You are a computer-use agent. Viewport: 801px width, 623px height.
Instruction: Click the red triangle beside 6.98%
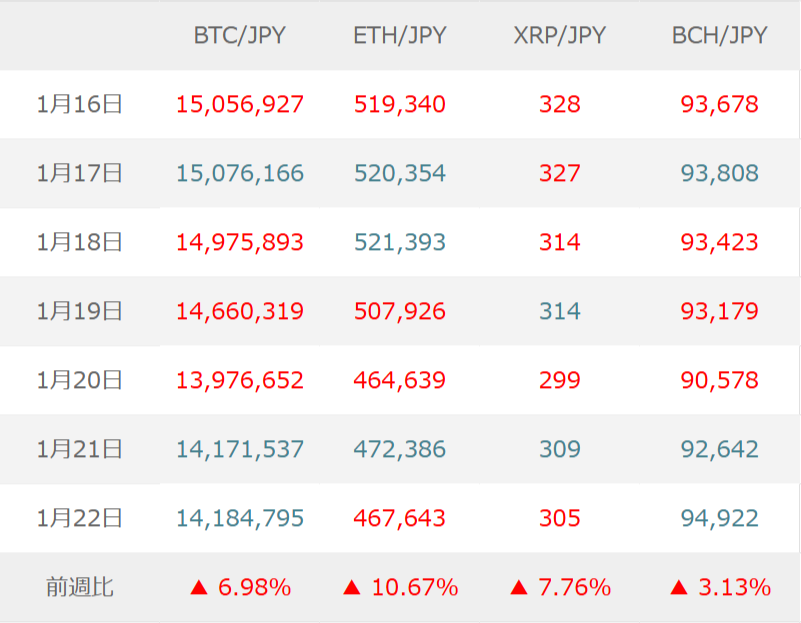(x=198, y=588)
